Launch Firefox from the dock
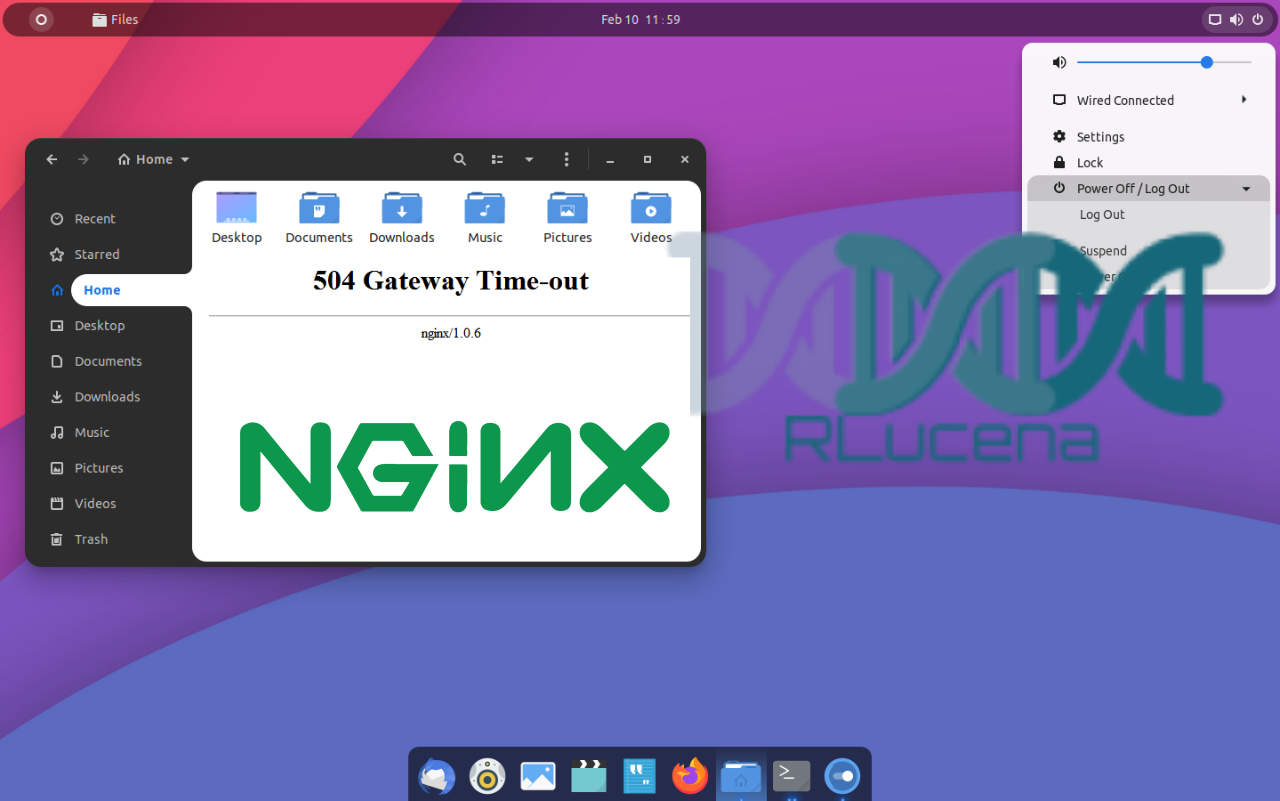This screenshot has height=801, width=1280. point(690,776)
